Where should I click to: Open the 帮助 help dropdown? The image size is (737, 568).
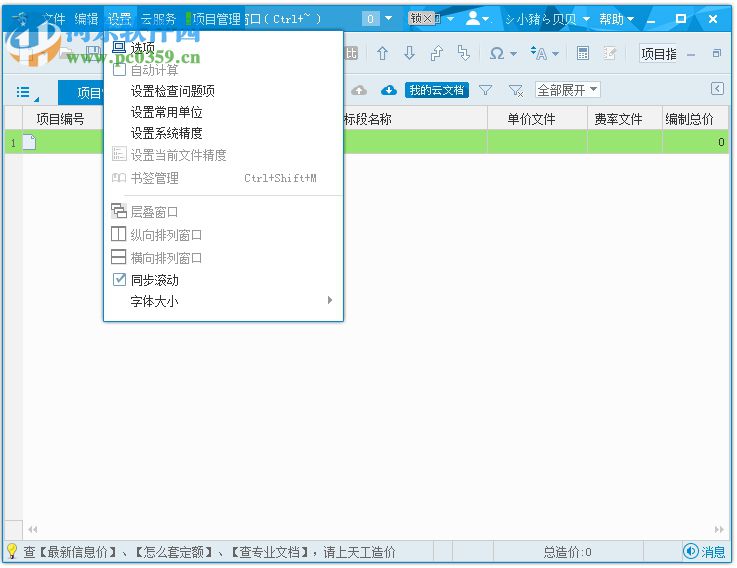[616, 19]
